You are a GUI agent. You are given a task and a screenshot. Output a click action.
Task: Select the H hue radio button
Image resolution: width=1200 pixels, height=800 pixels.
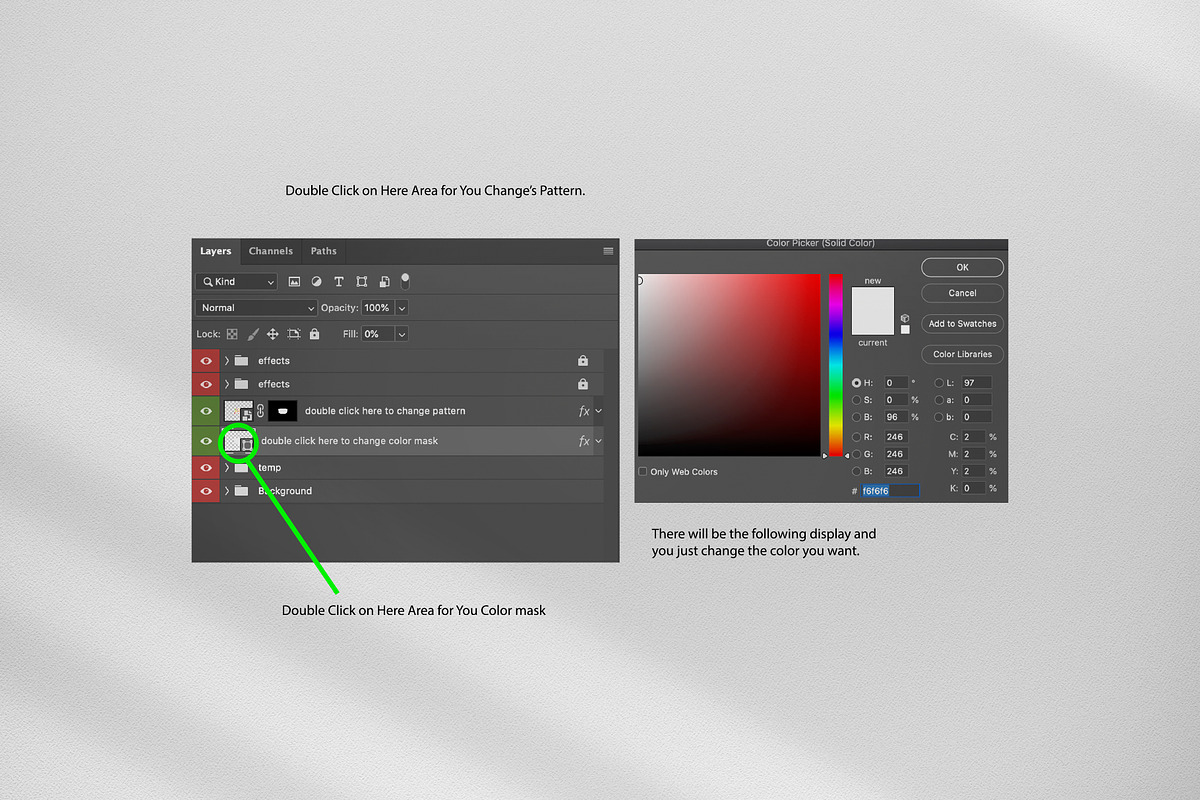857,383
